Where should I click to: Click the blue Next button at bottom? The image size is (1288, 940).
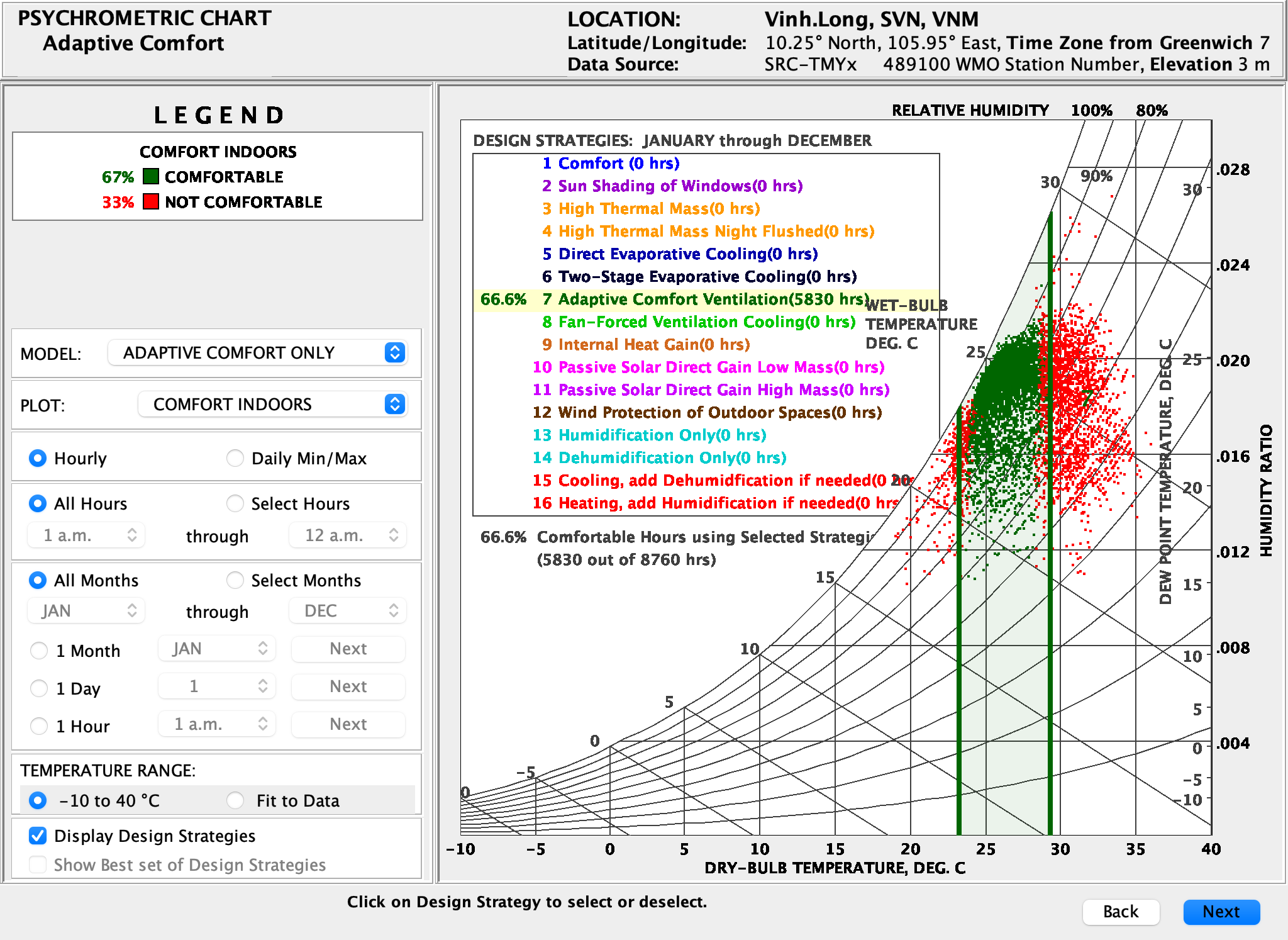click(x=1221, y=912)
